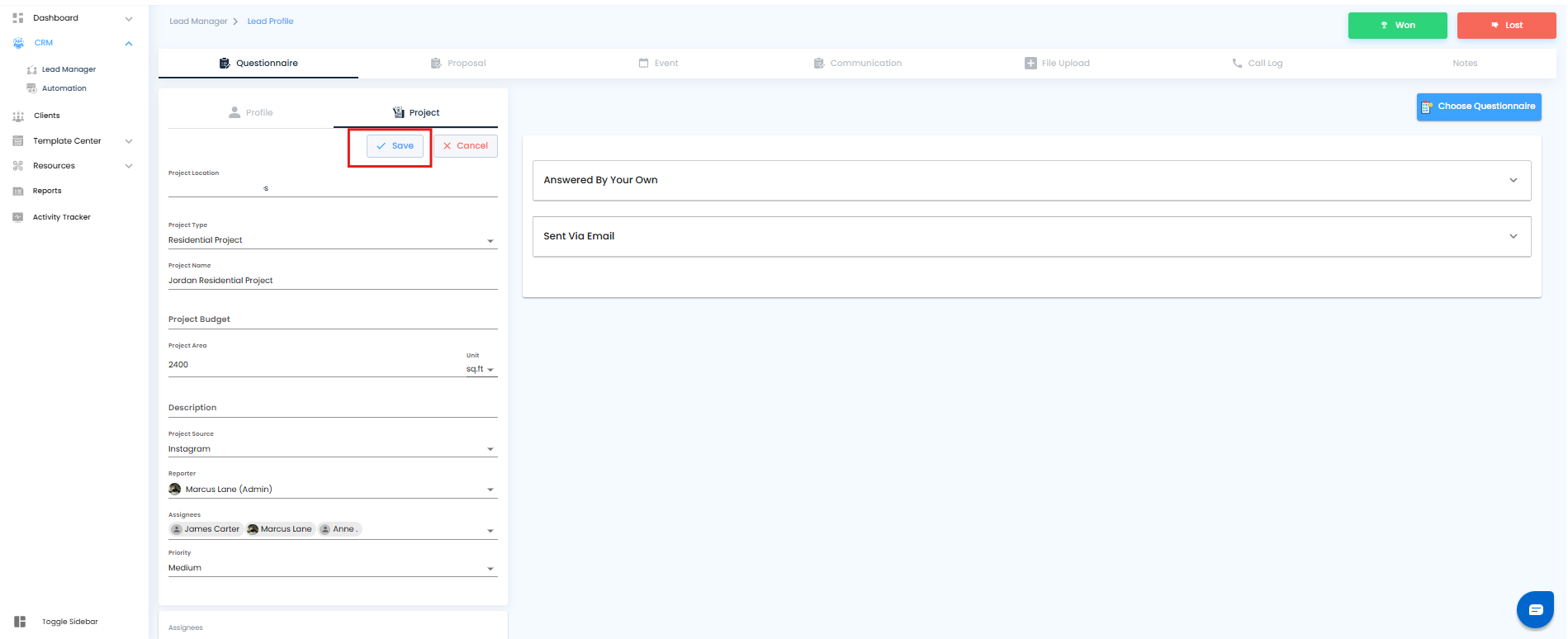Click the Template Center icon

tap(18, 141)
